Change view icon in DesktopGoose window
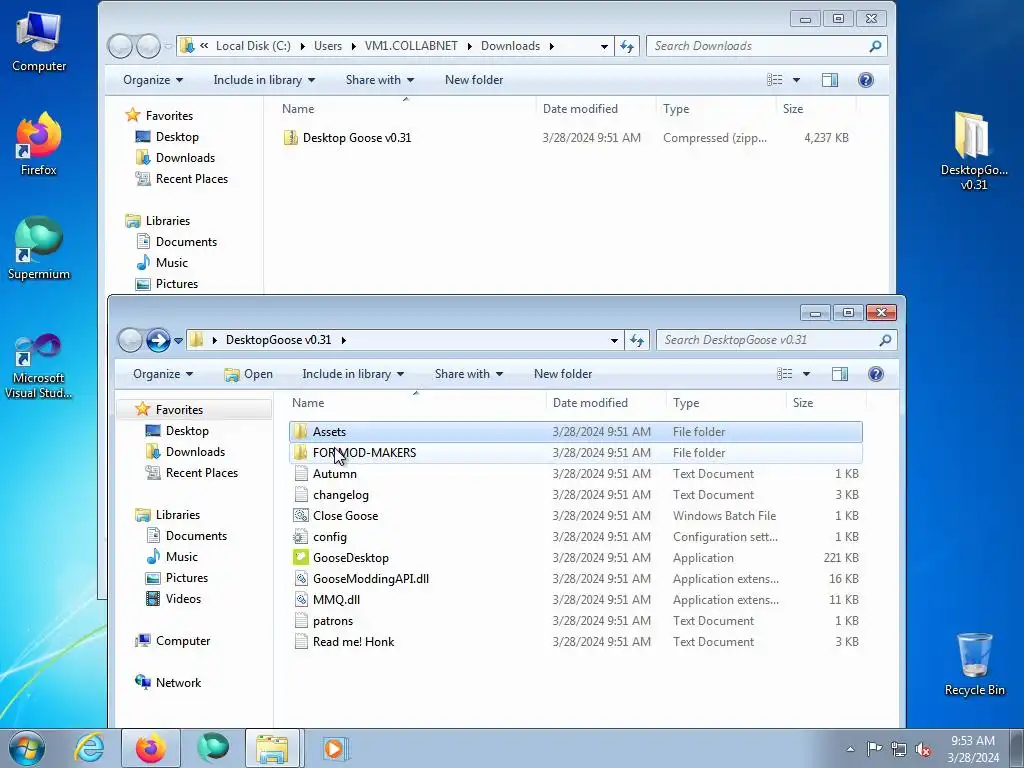Screen dimensions: 1024x768 (784, 374)
